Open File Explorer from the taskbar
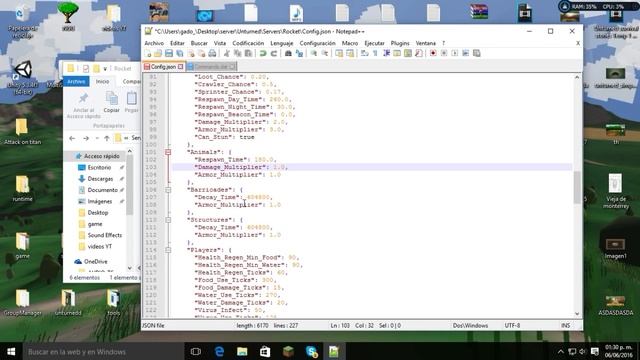The width and height of the screenshot is (640, 360). (x=242, y=351)
